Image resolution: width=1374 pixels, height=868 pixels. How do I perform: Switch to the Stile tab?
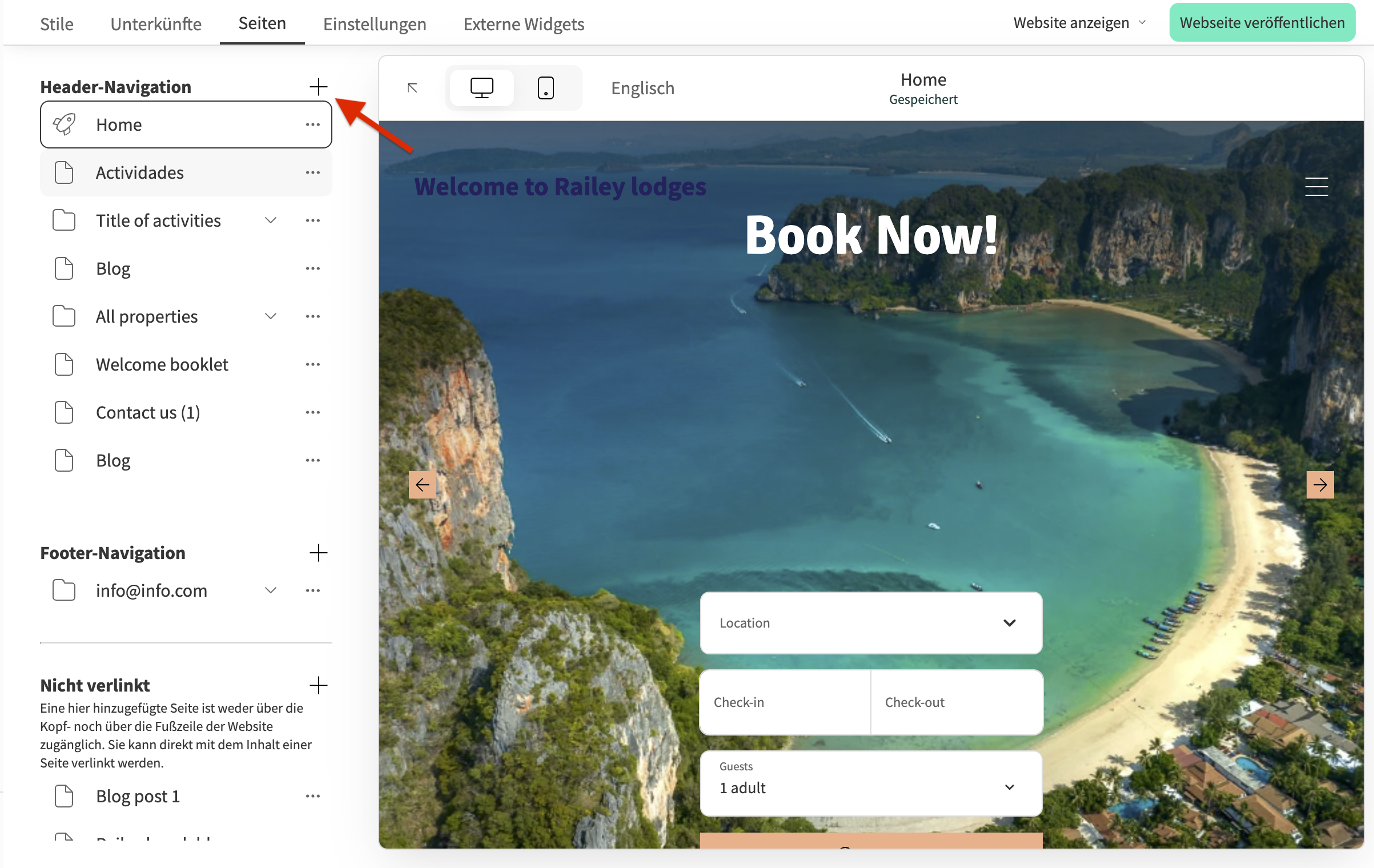tap(57, 24)
